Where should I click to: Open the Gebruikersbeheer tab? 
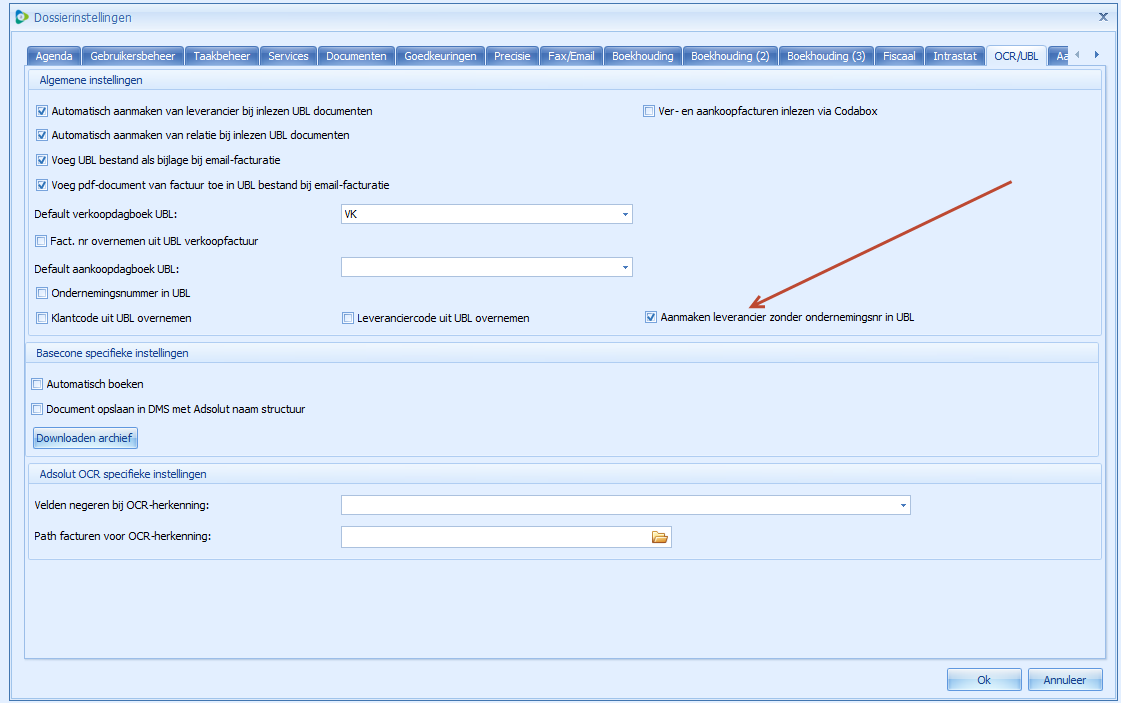pos(133,56)
